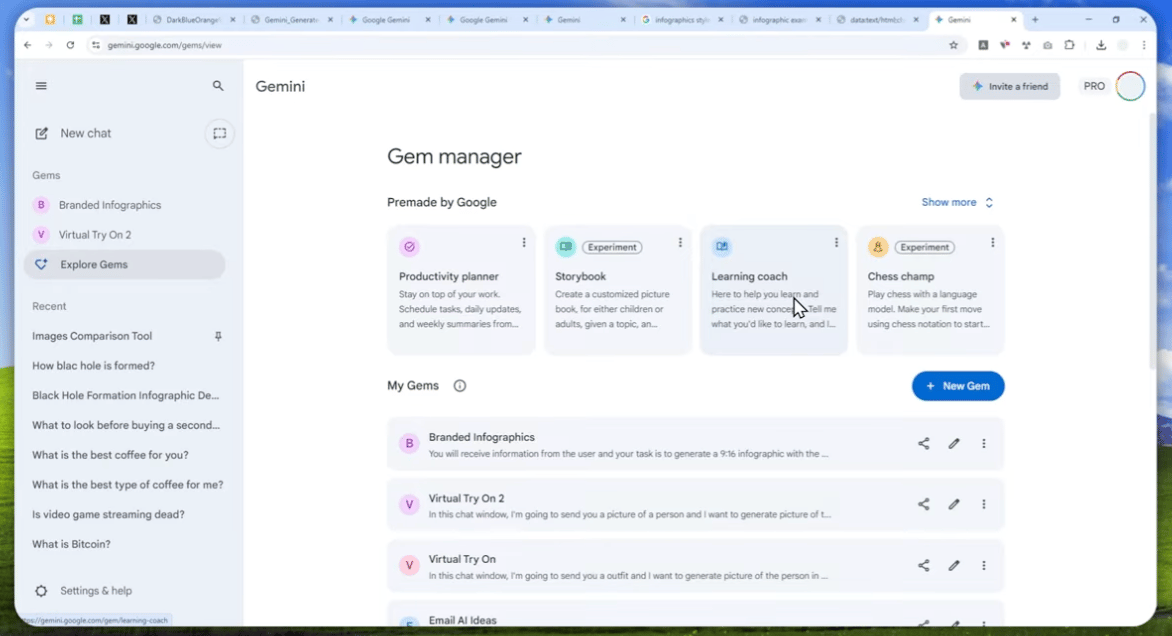
Task: Open Virtual Try On gem in list
Action: (695, 566)
